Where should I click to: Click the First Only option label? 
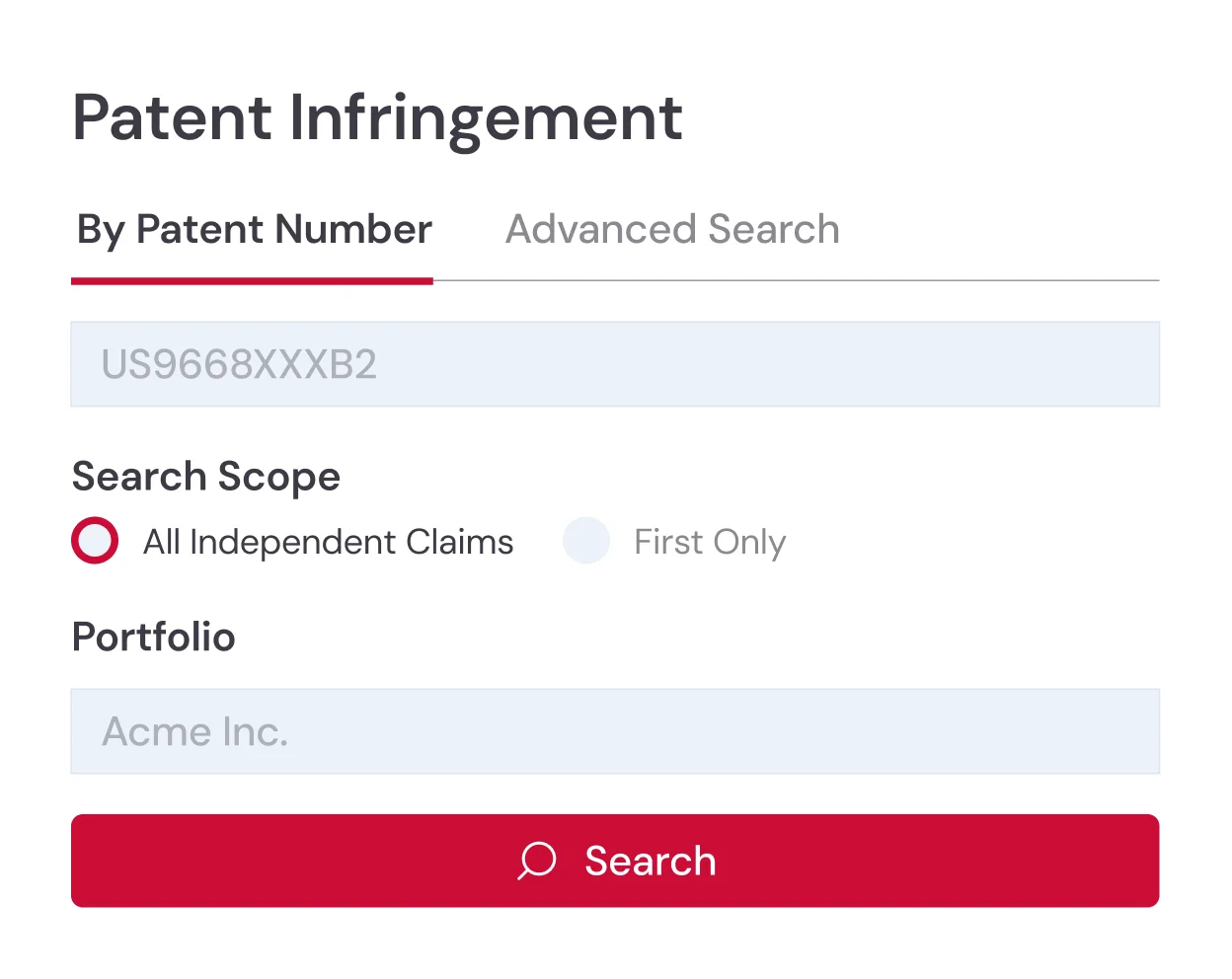point(710,542)
